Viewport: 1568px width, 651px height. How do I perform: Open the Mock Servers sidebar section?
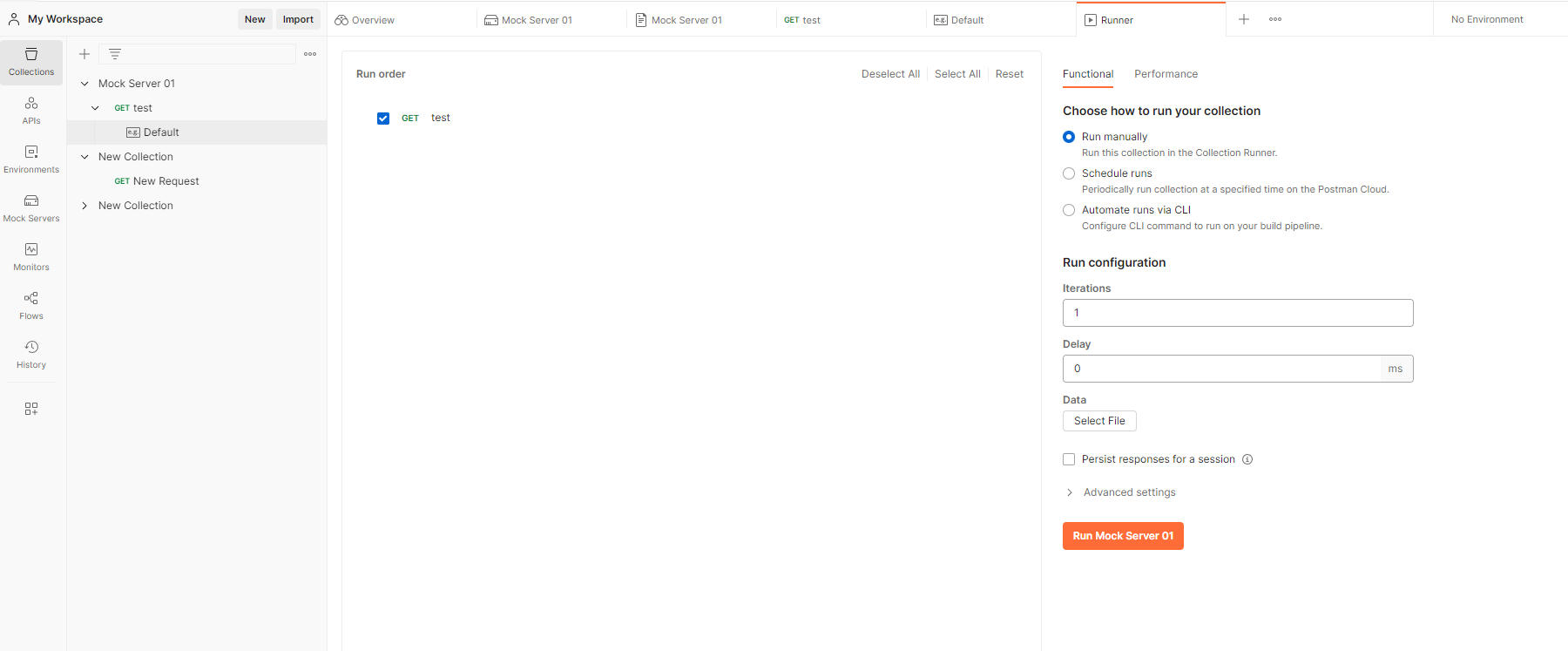pos(31,208)
